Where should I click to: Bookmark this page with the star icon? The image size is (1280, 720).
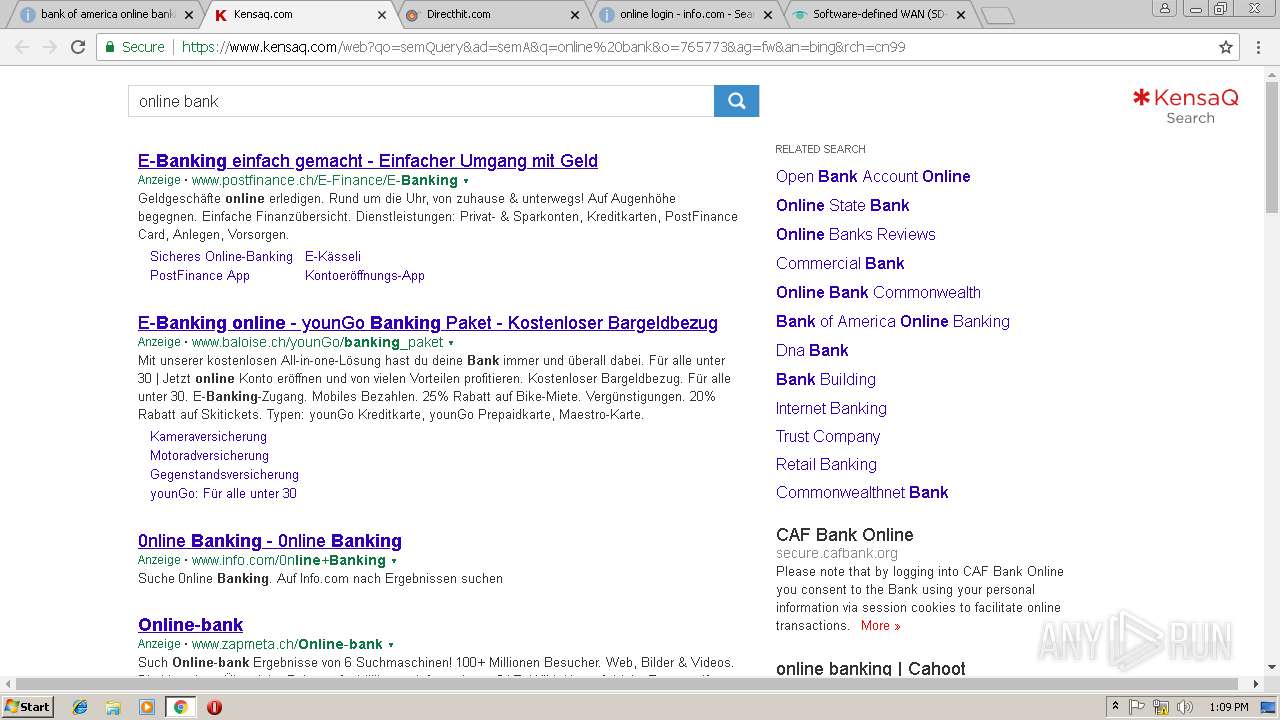click(x=1226, y=47)
